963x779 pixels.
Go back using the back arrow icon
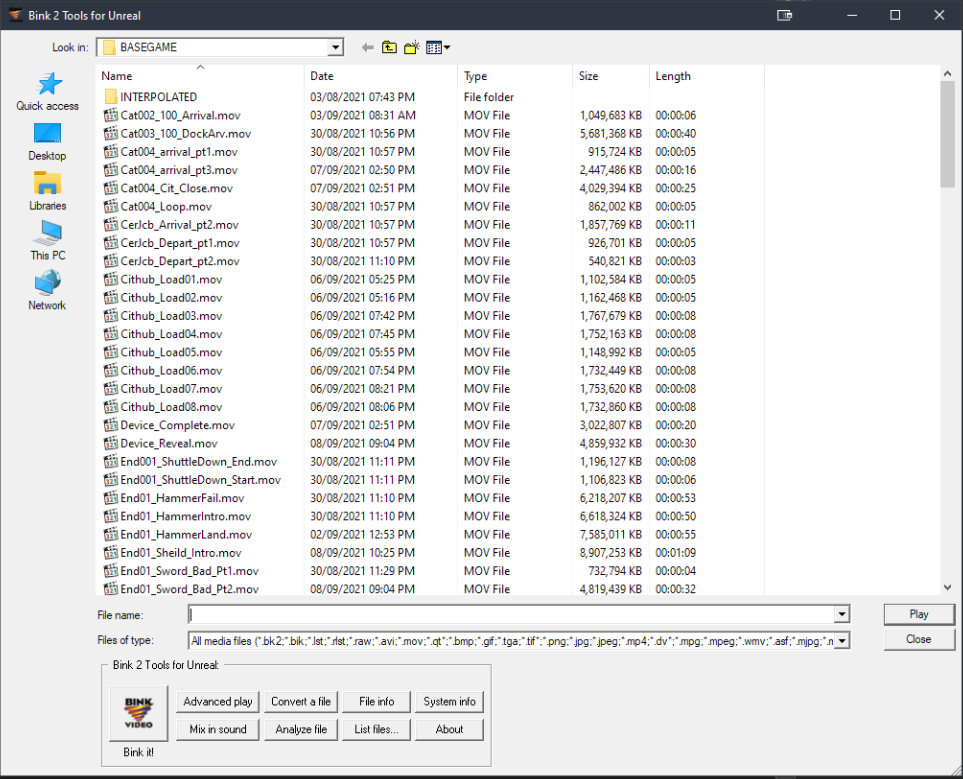[367, 47]
